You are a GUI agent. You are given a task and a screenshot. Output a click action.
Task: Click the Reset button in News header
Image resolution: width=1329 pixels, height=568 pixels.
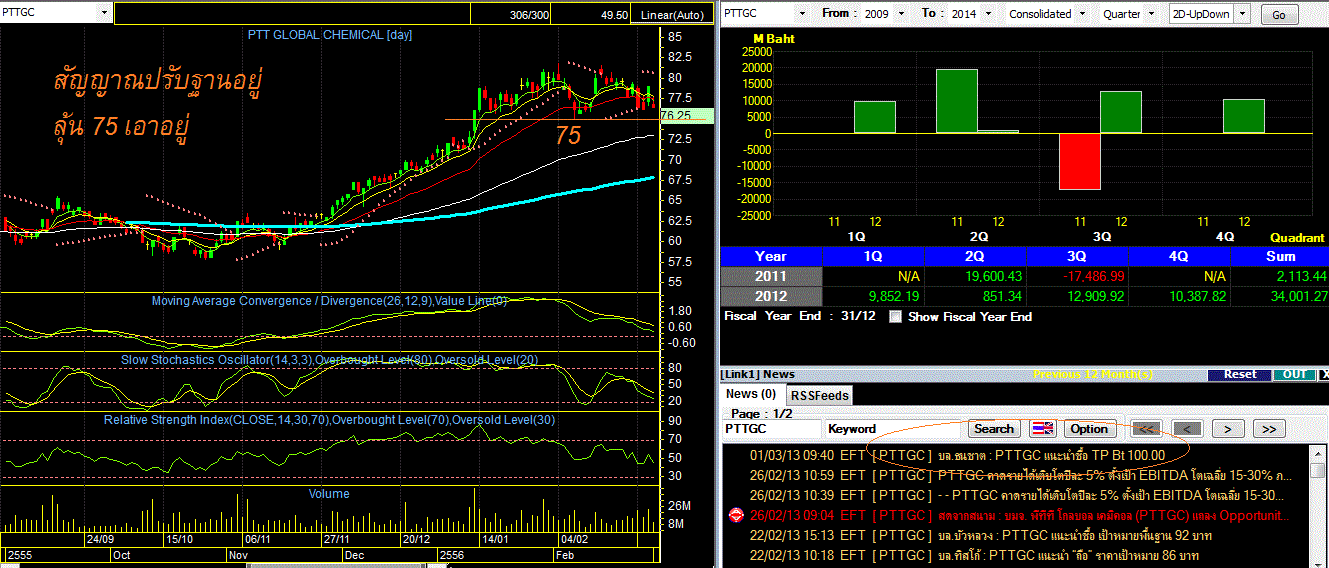tap(1239, 374)
